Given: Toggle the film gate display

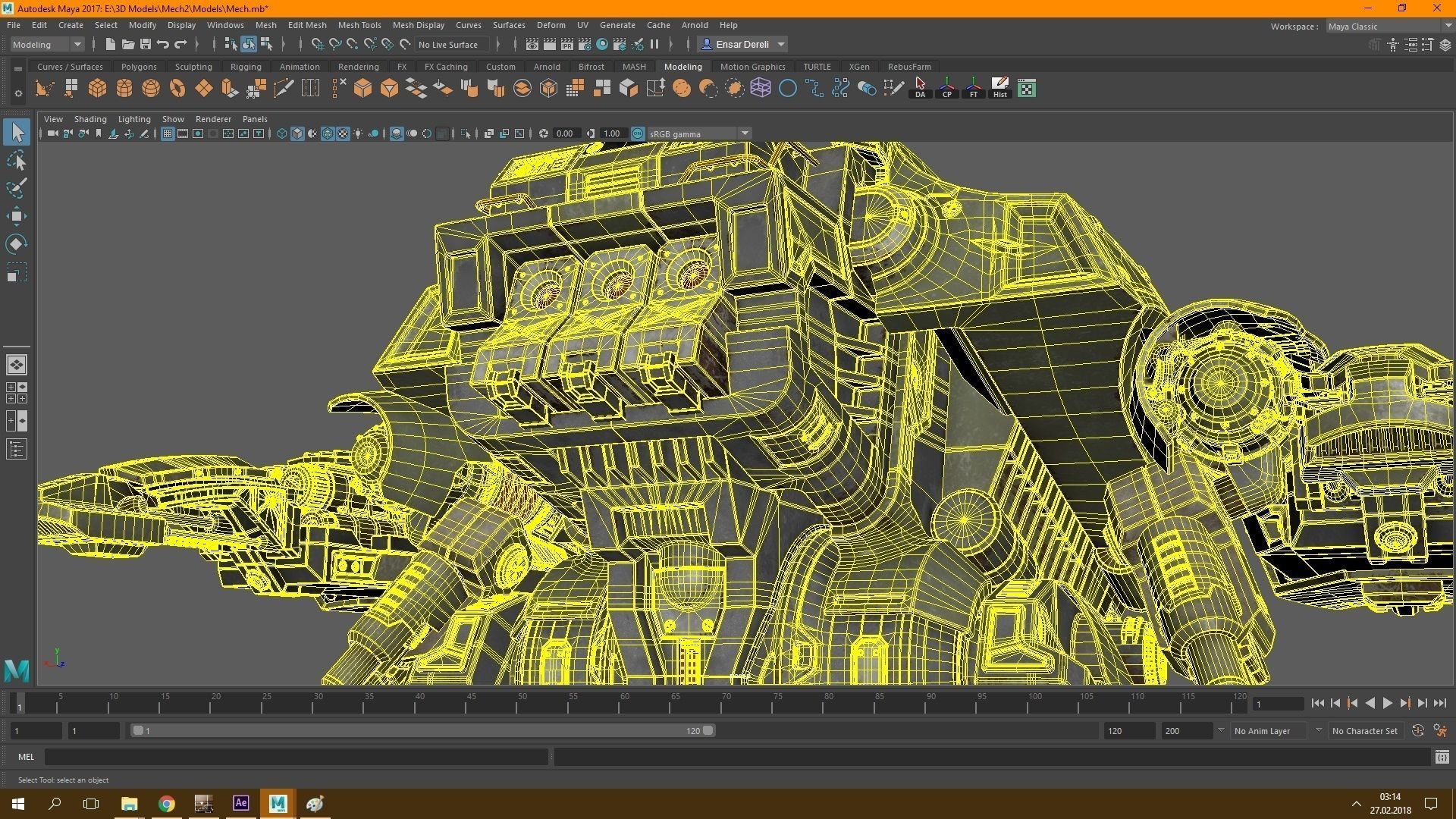Looking at the screenshot, I should [x=183, y=133].
